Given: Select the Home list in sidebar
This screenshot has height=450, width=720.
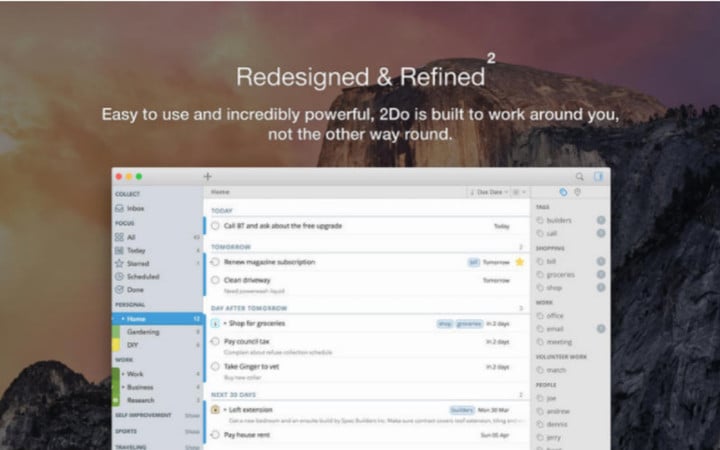Looking at the screenshot, I should tap(157, 319).
